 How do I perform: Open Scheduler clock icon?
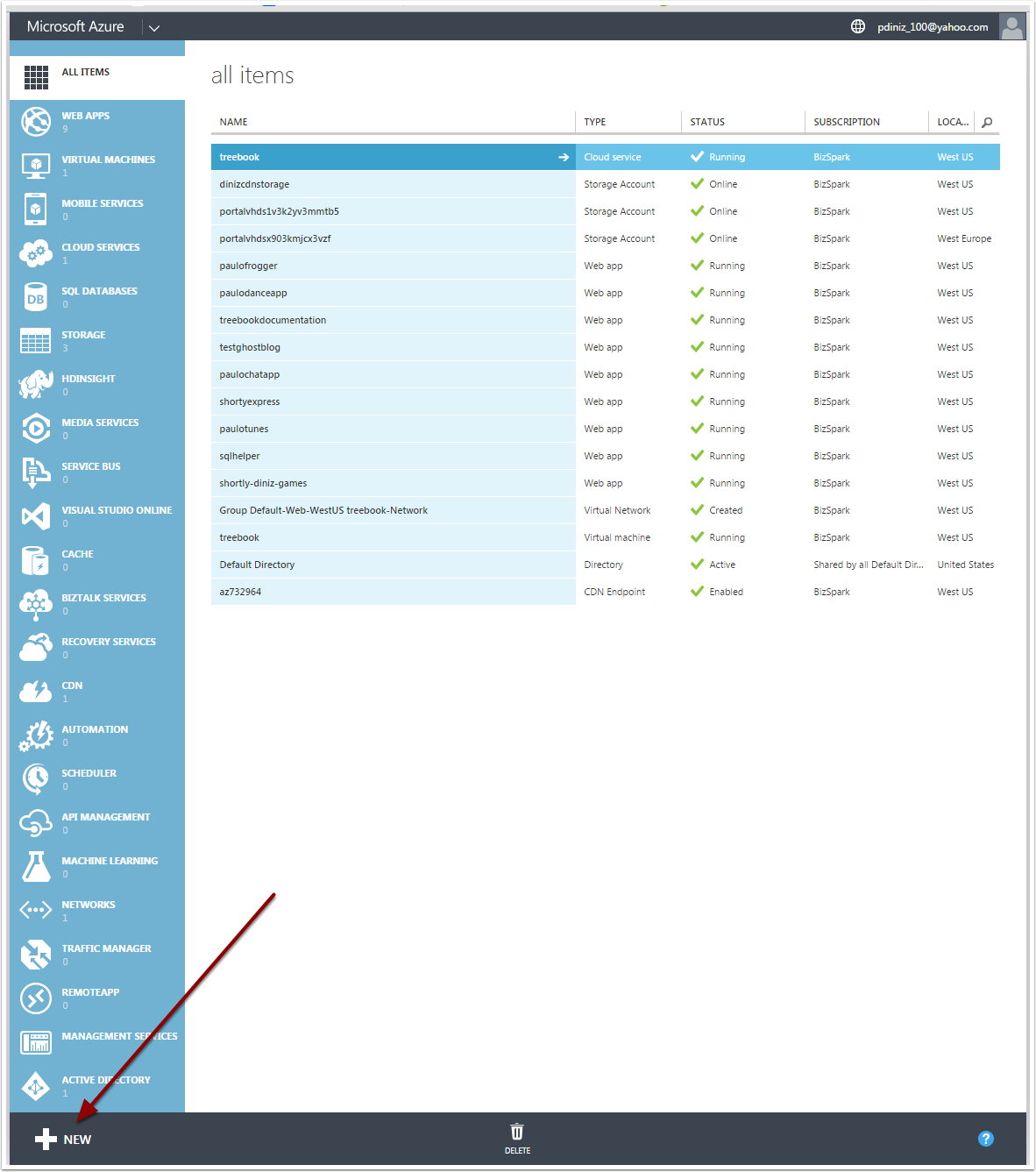[36, 779]
